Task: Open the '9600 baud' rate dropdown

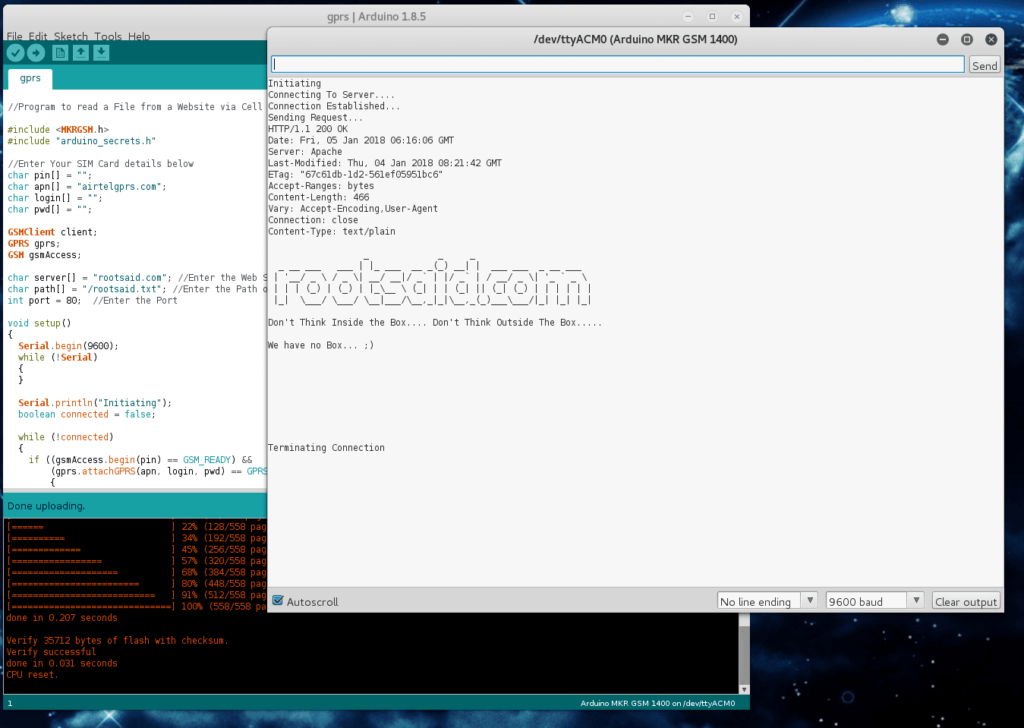Action: 867,600
